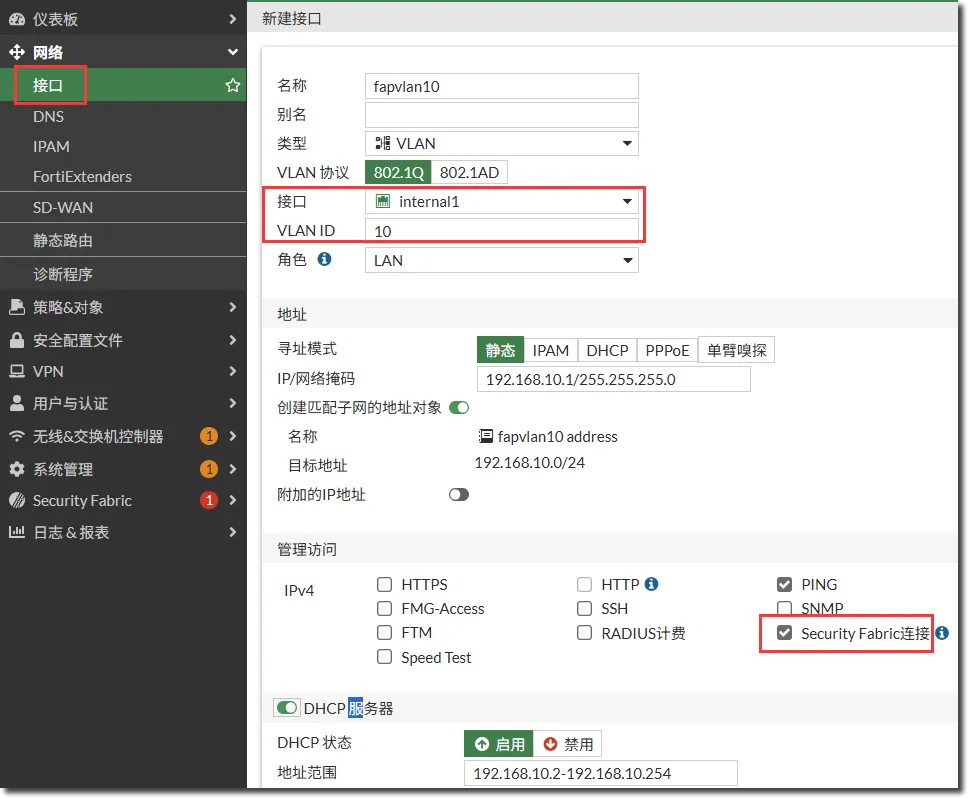Click the 名称 fapvlan10 input field
This screenshot has width=968, height=798.
coord(502,86)
